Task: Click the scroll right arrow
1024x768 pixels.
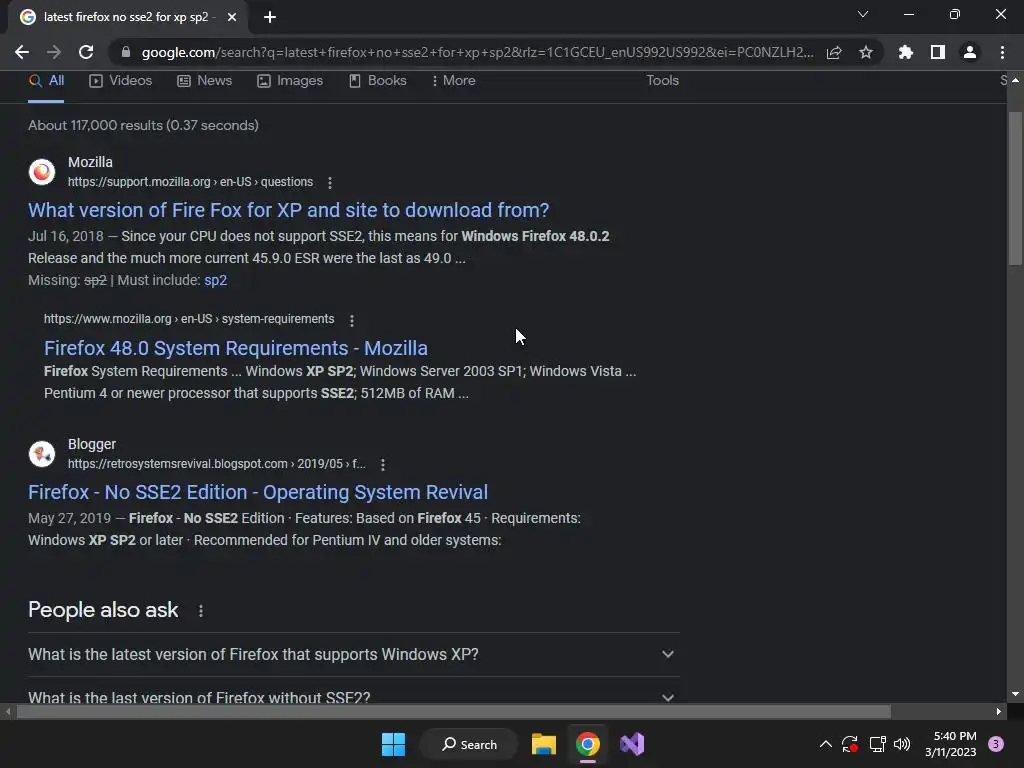Action: pos(999,712)
